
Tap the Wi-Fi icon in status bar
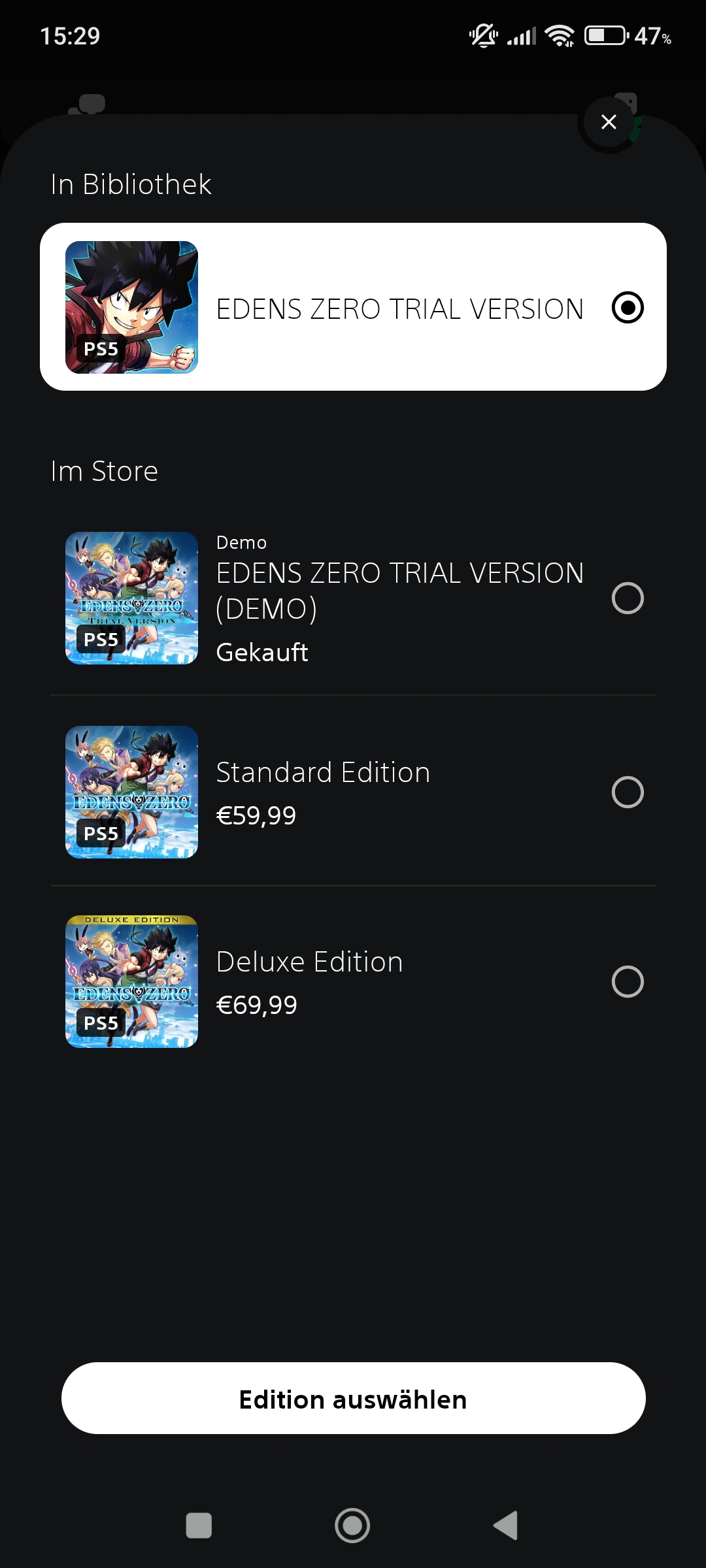pos(560,36)
